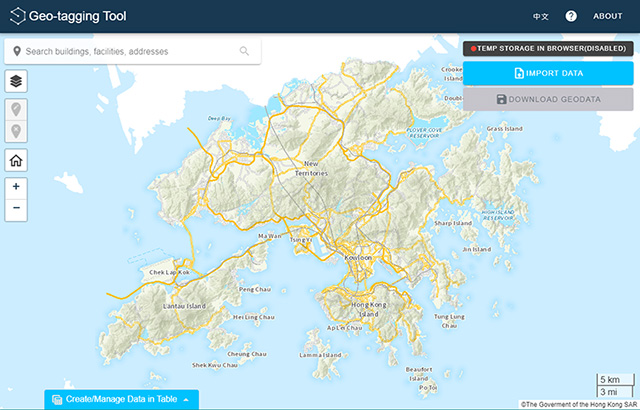Click the location pin in search bar
Screen dimensions: 640x410
[x=17, y=51]
